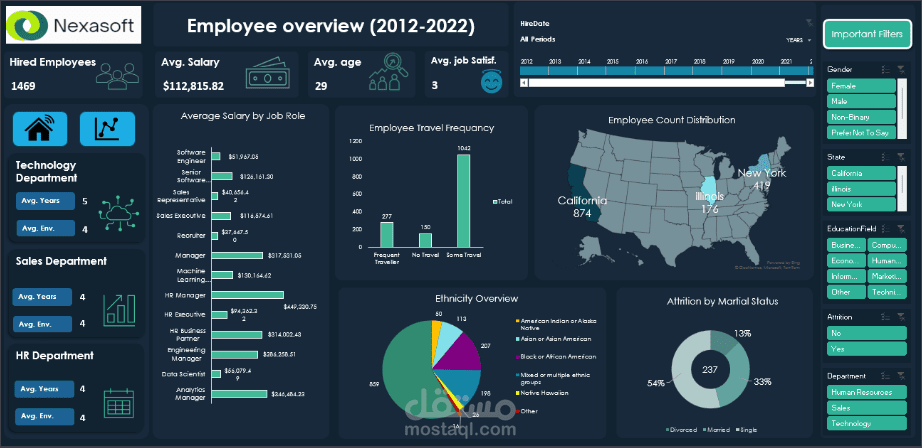
Task: Click the Hired Employees people icon
Action: tap(118, 74)
